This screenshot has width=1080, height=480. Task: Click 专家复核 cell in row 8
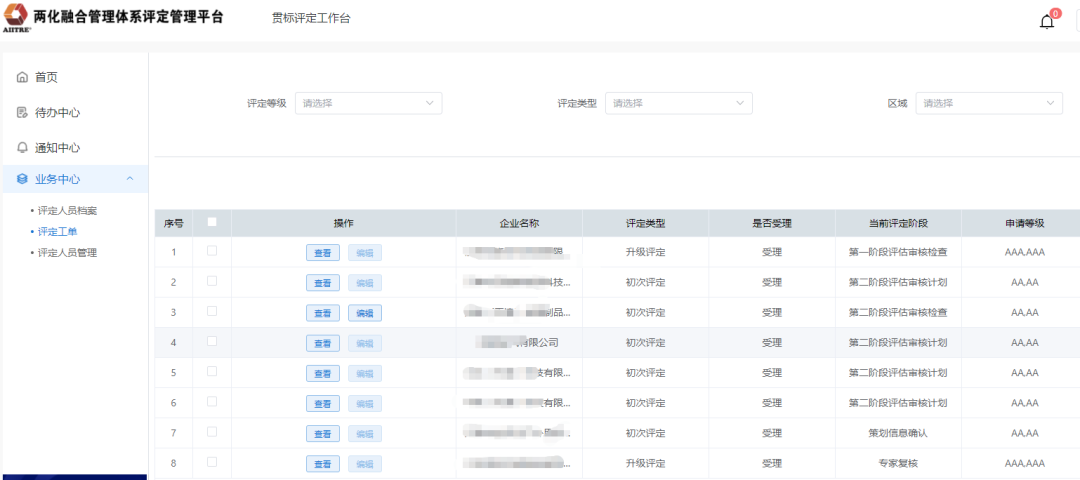click(898, 463)
